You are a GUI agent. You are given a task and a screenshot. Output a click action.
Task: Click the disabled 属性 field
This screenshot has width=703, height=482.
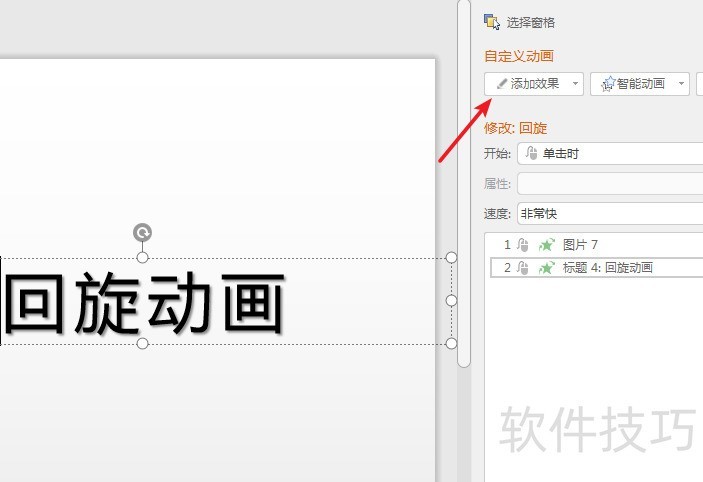(610, 184)
